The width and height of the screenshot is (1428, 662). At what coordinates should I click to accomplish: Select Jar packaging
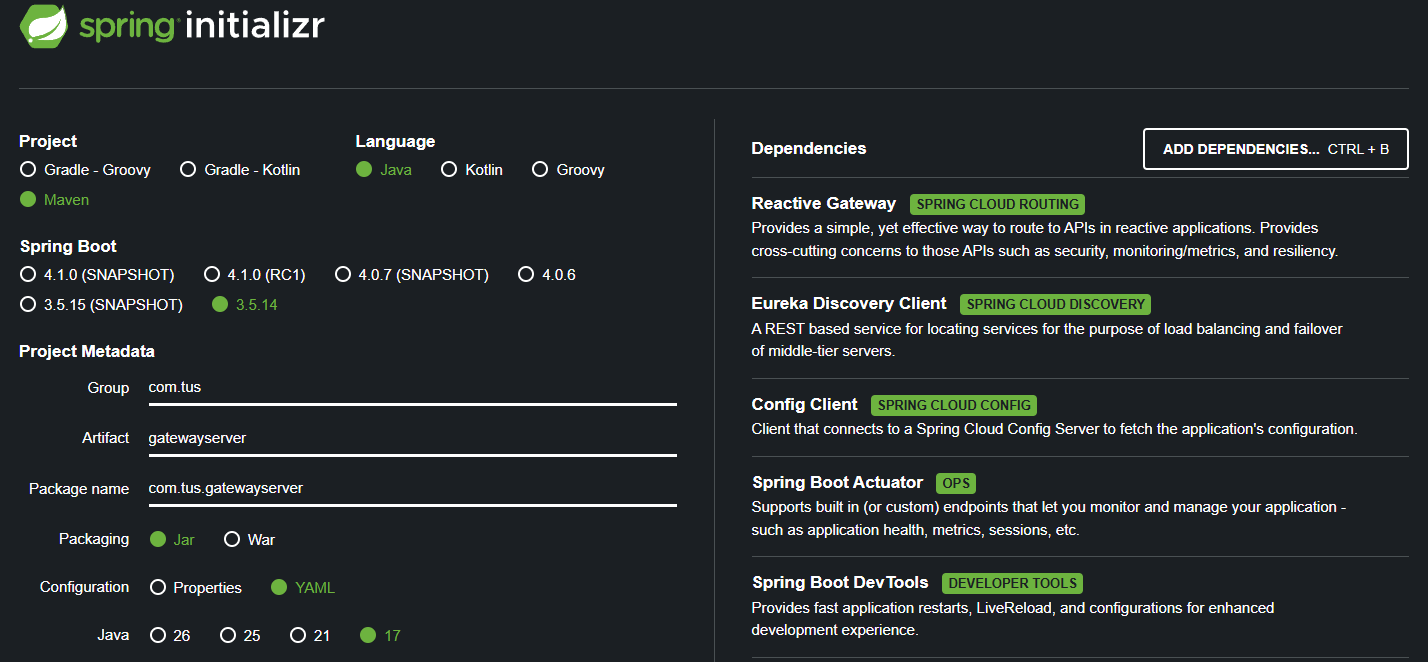(172, 539)
